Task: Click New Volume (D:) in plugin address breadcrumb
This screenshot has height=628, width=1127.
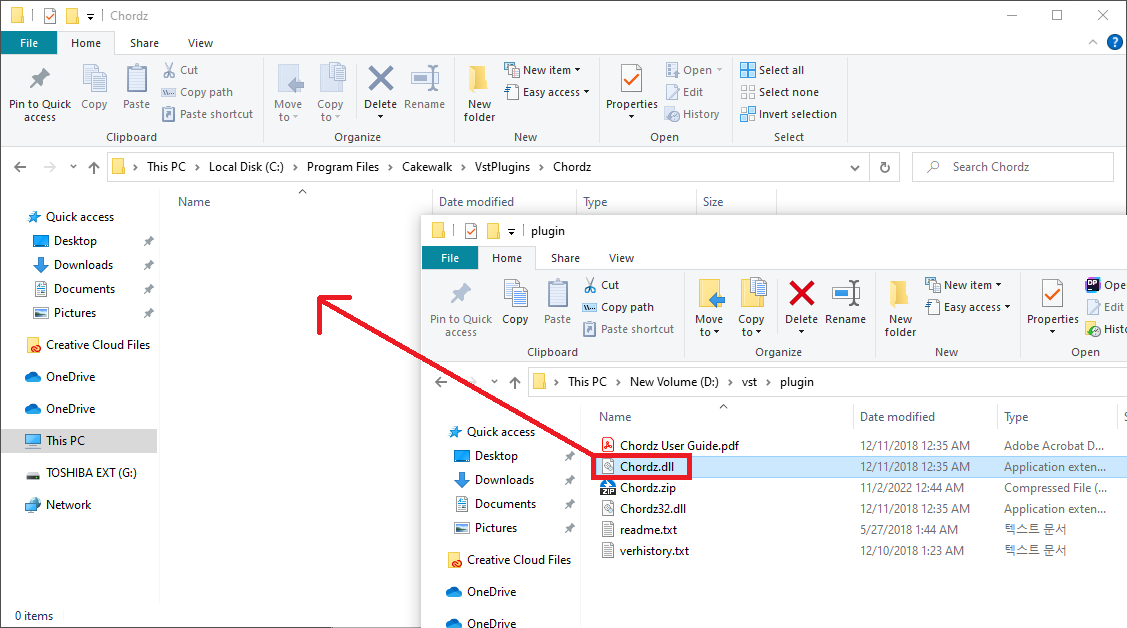Action: (x=674, y=382)
